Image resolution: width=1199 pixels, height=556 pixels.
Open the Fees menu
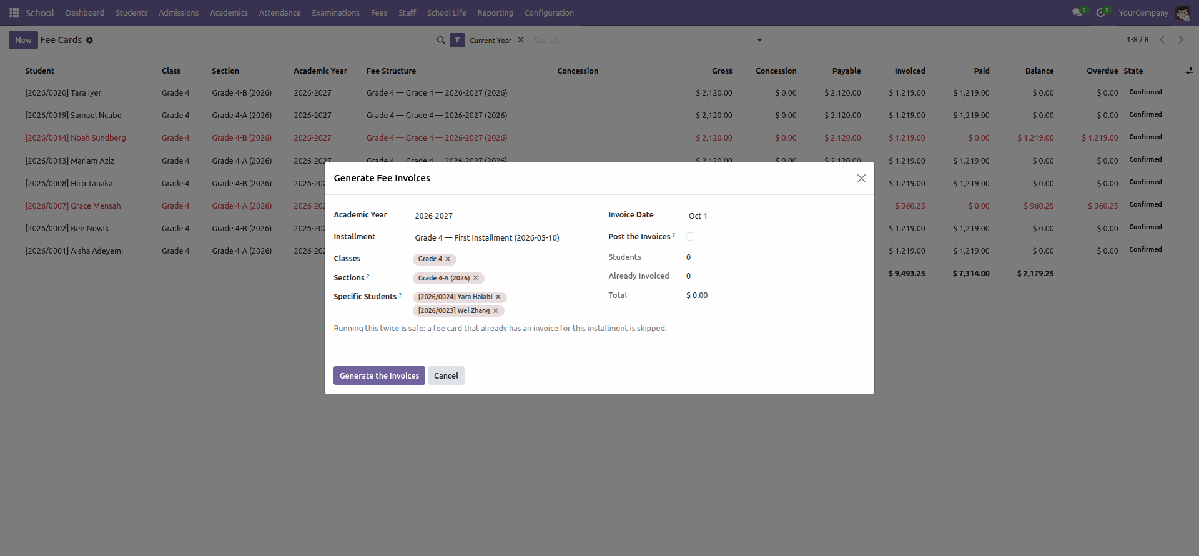point(379,13)
